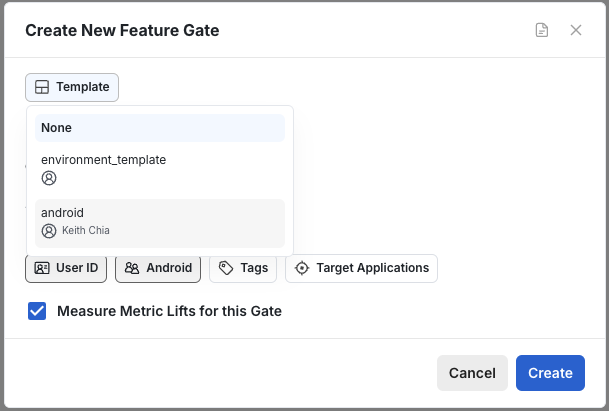609x411 pixels.
Task: Click the crosshair icon on Target Applications
Action: click(302, 268)
